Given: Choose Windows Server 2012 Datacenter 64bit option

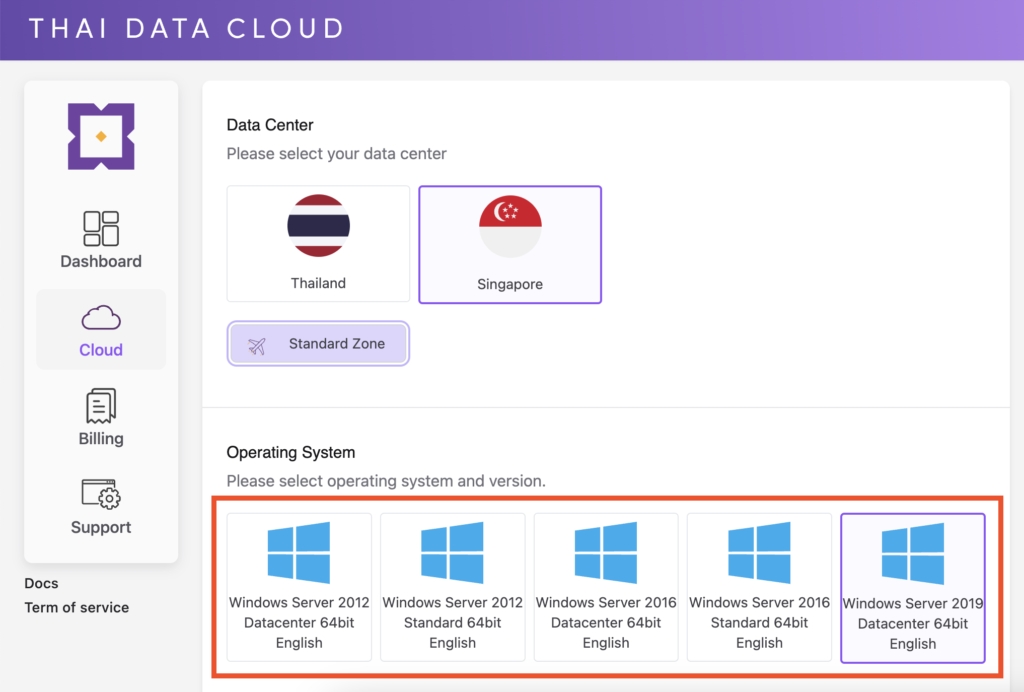Looking at the screenshot, I should (x=299, y=587).
